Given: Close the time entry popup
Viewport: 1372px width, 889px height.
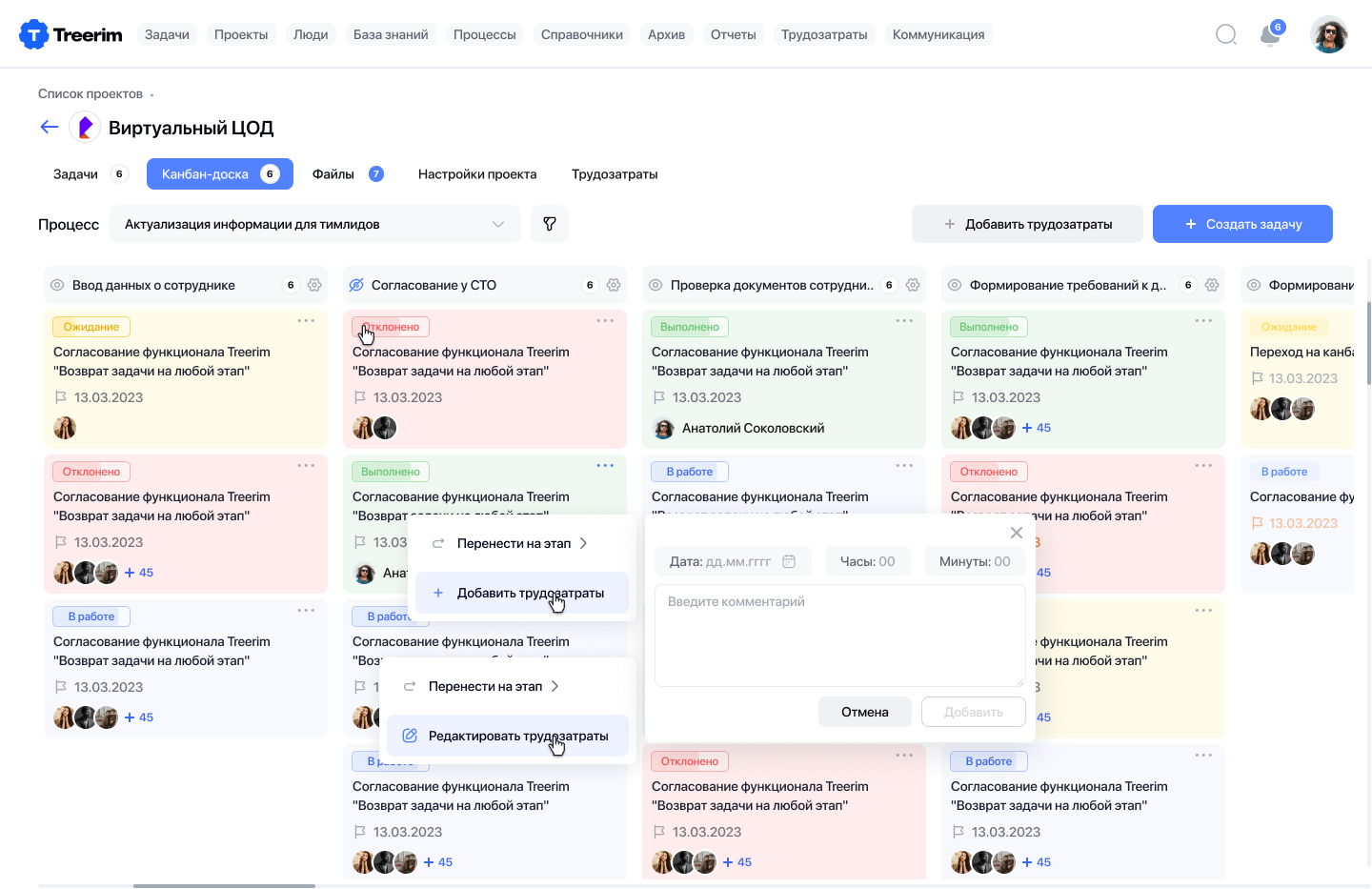Looking at the screenshot, I should [x=1016, y=533].
